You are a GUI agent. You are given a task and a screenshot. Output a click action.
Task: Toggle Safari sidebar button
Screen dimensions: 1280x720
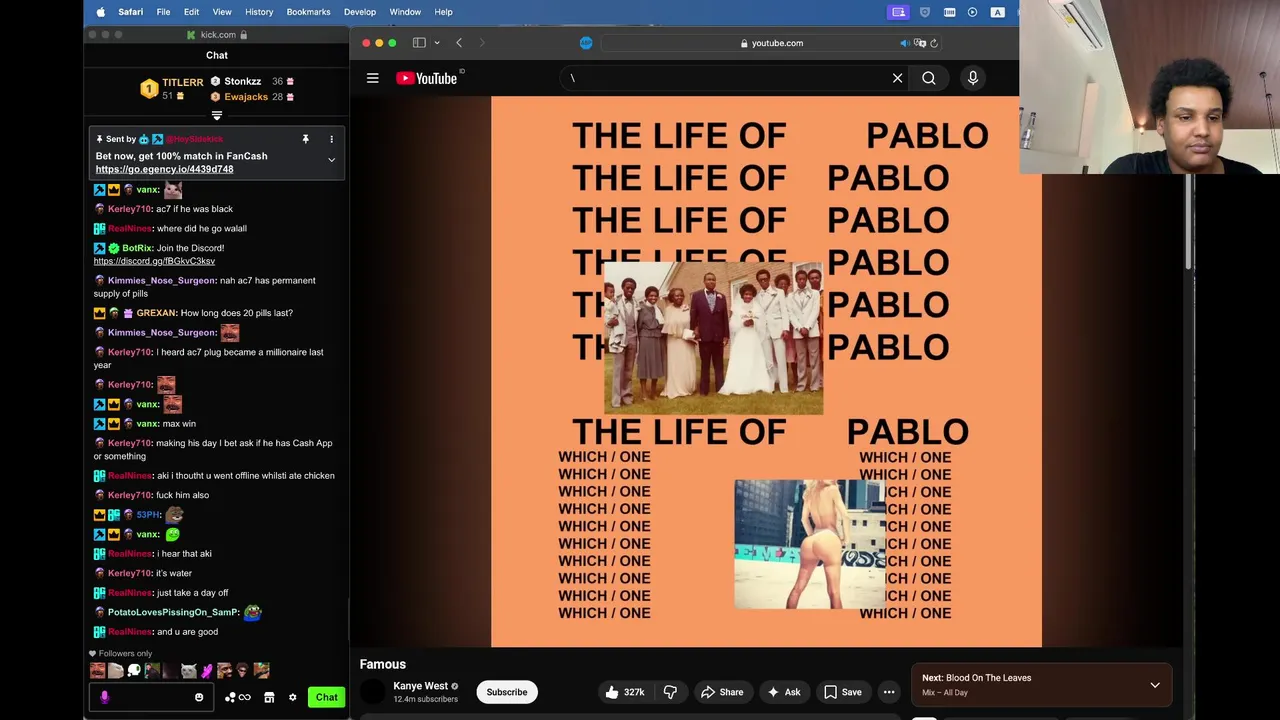419,43
